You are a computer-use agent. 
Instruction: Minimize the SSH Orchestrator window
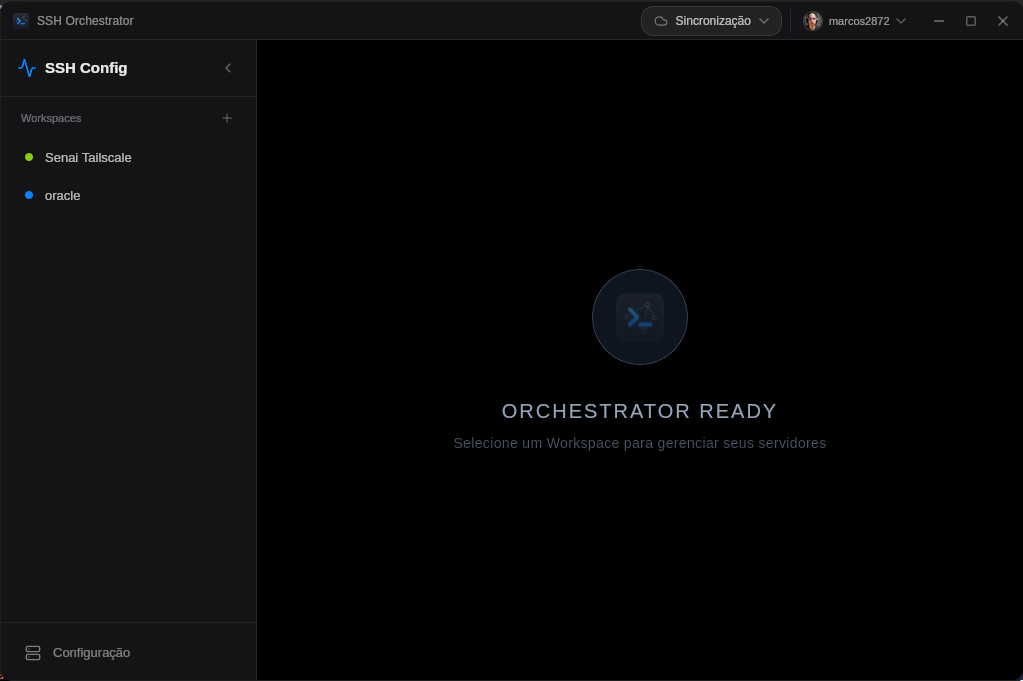939,21
